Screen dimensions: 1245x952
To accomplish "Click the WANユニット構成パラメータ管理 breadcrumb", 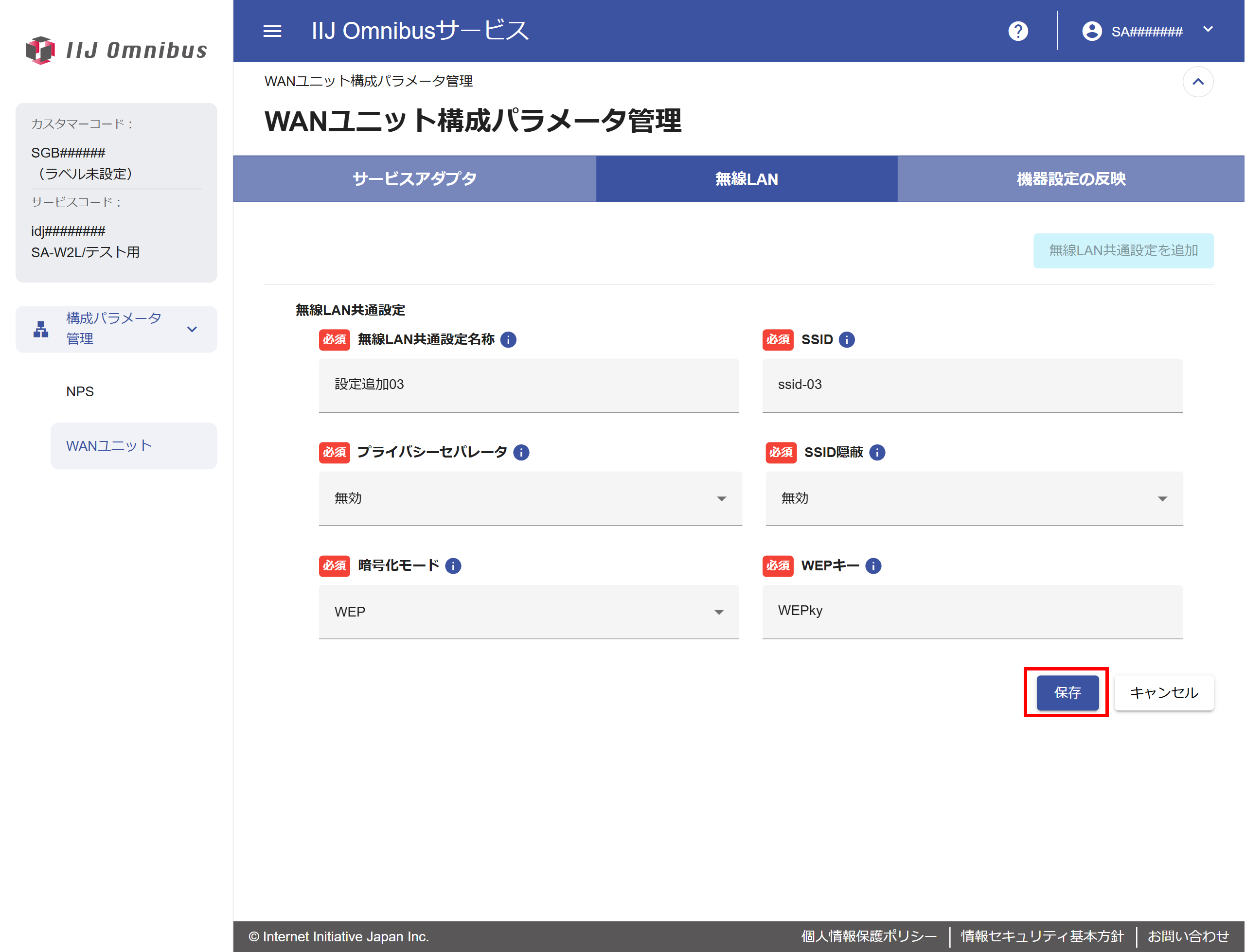I will click(368, 81).
